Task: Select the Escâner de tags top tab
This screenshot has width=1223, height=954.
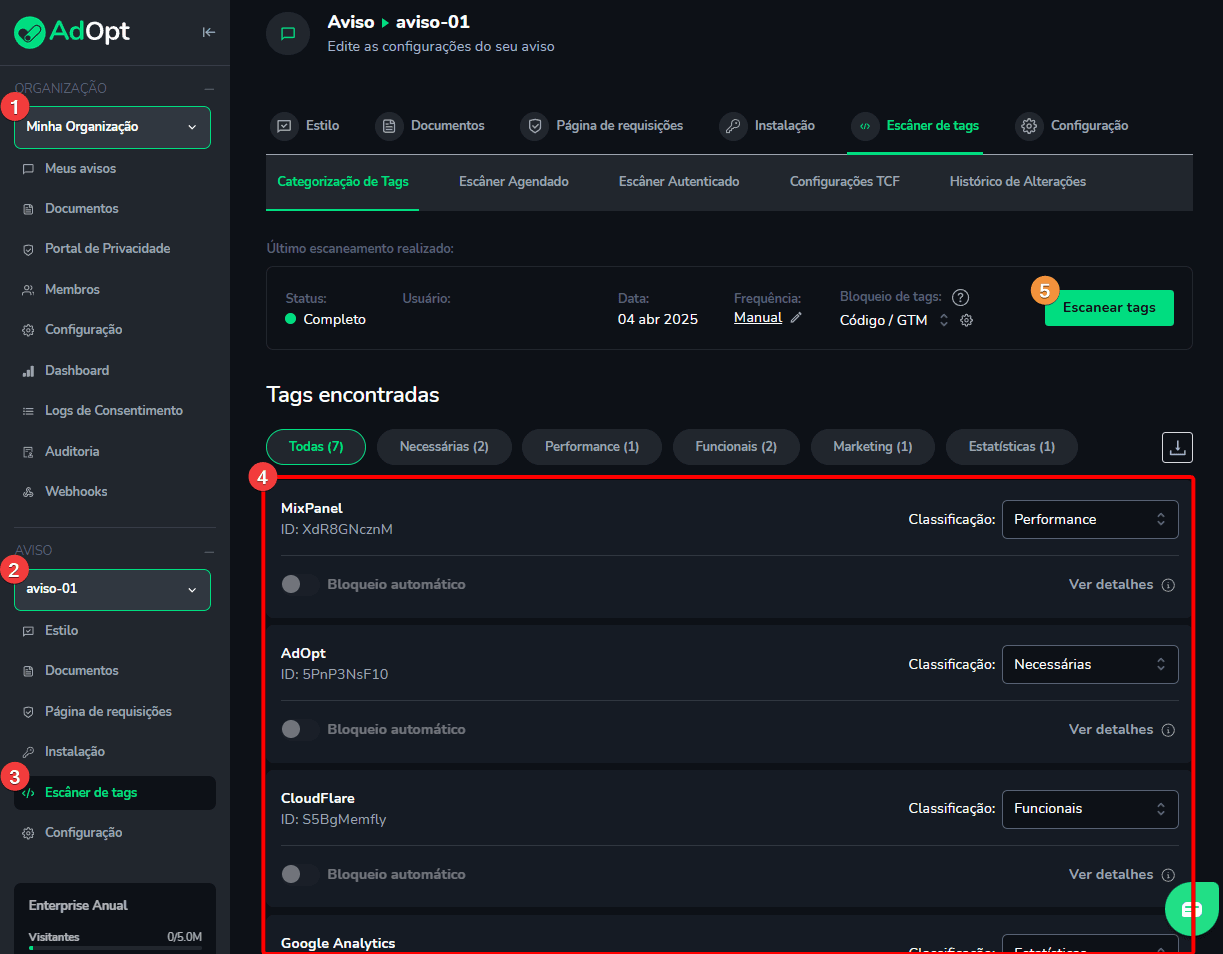Action: click(x=915, y=126)
